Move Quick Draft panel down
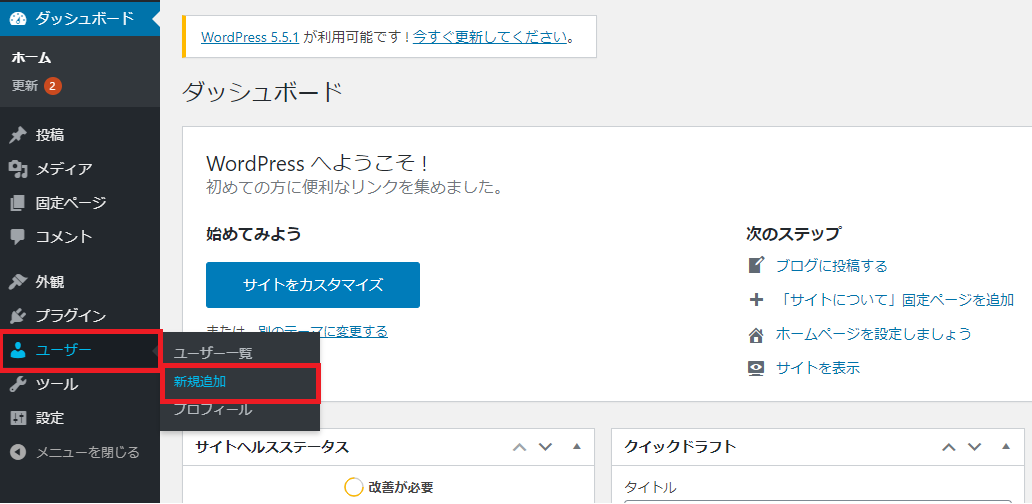This screenshot has width=1032, height=504. [975, 447]
